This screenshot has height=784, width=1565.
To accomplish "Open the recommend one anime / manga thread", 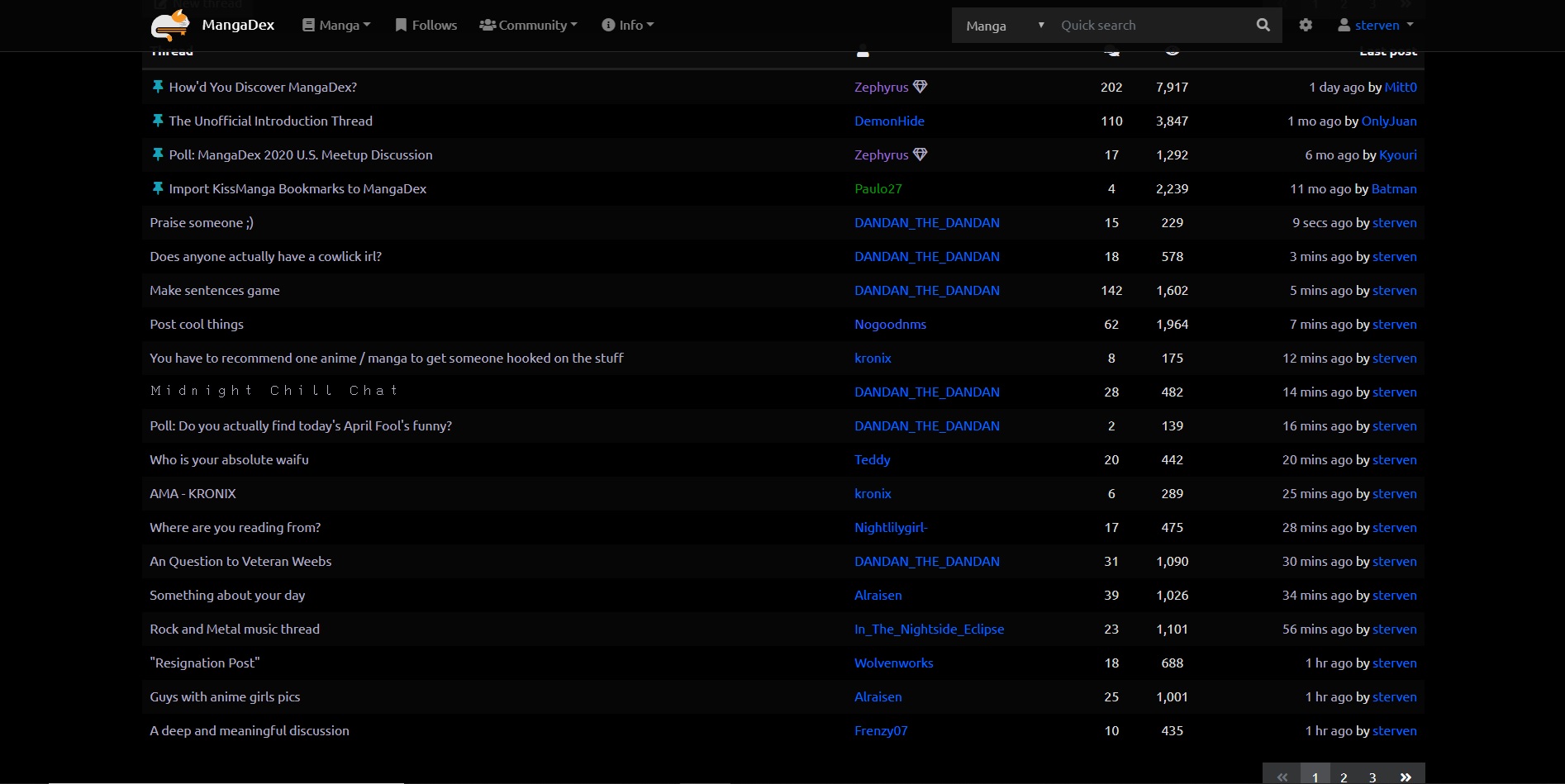I will (387, 358).
